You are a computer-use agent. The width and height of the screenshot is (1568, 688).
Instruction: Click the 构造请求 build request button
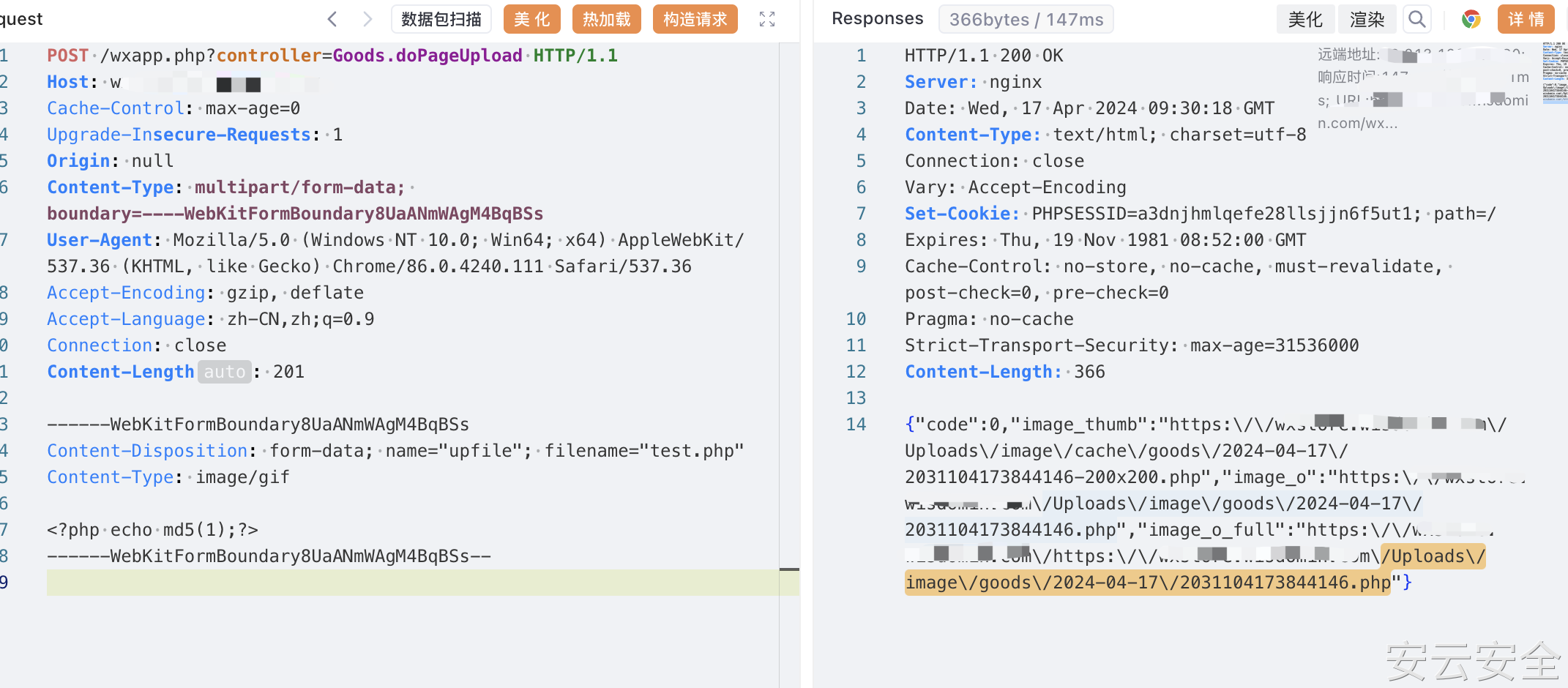pos(695,19)
